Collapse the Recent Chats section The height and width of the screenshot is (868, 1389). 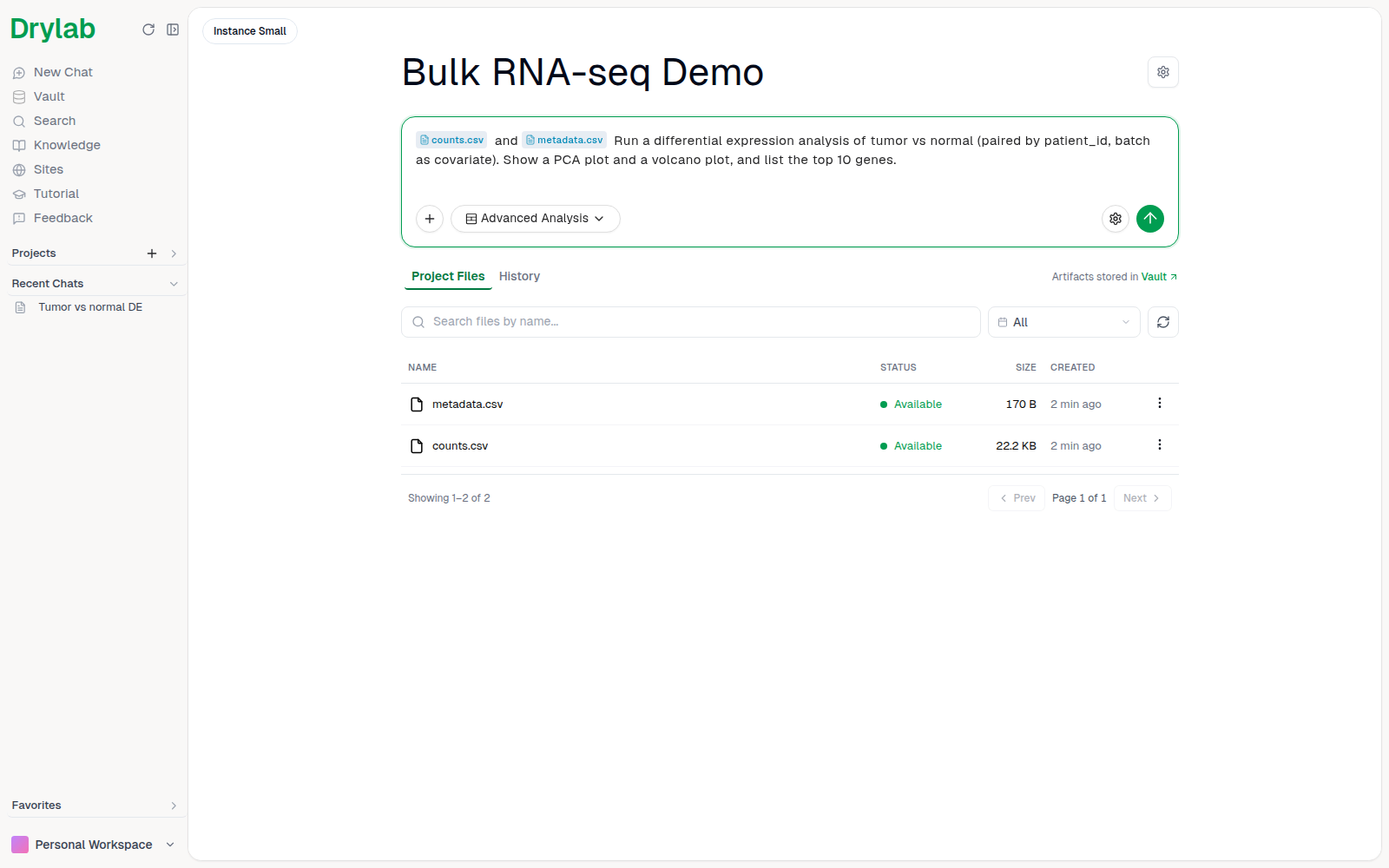[x=174, y=284]
